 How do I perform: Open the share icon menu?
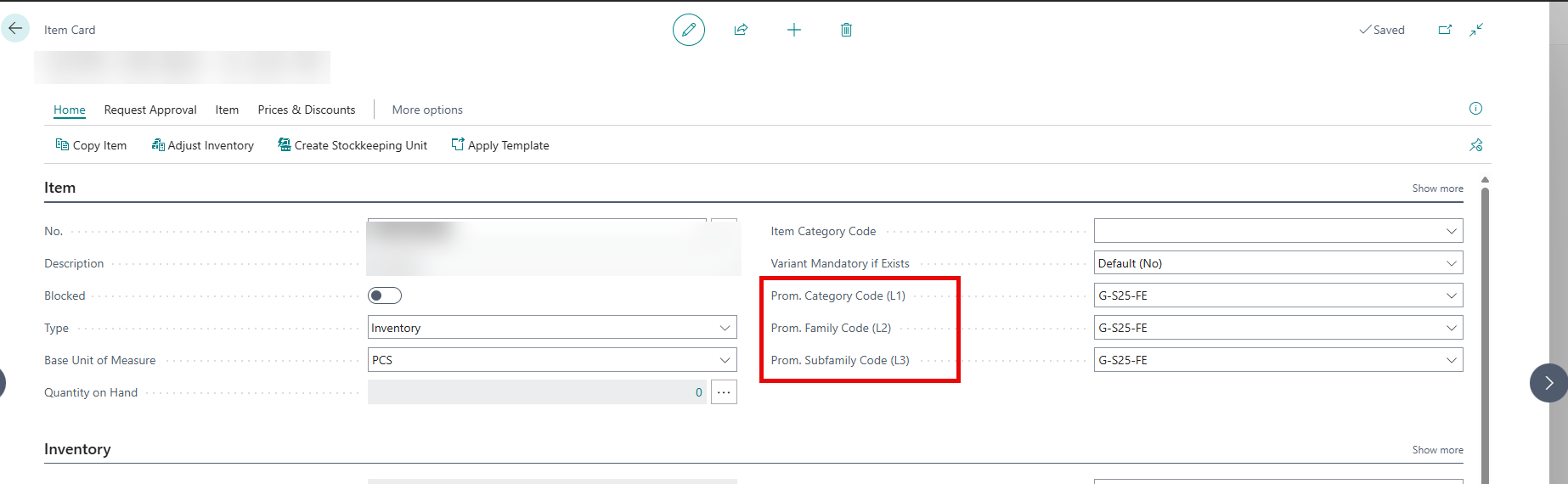(x=741, y=30)
